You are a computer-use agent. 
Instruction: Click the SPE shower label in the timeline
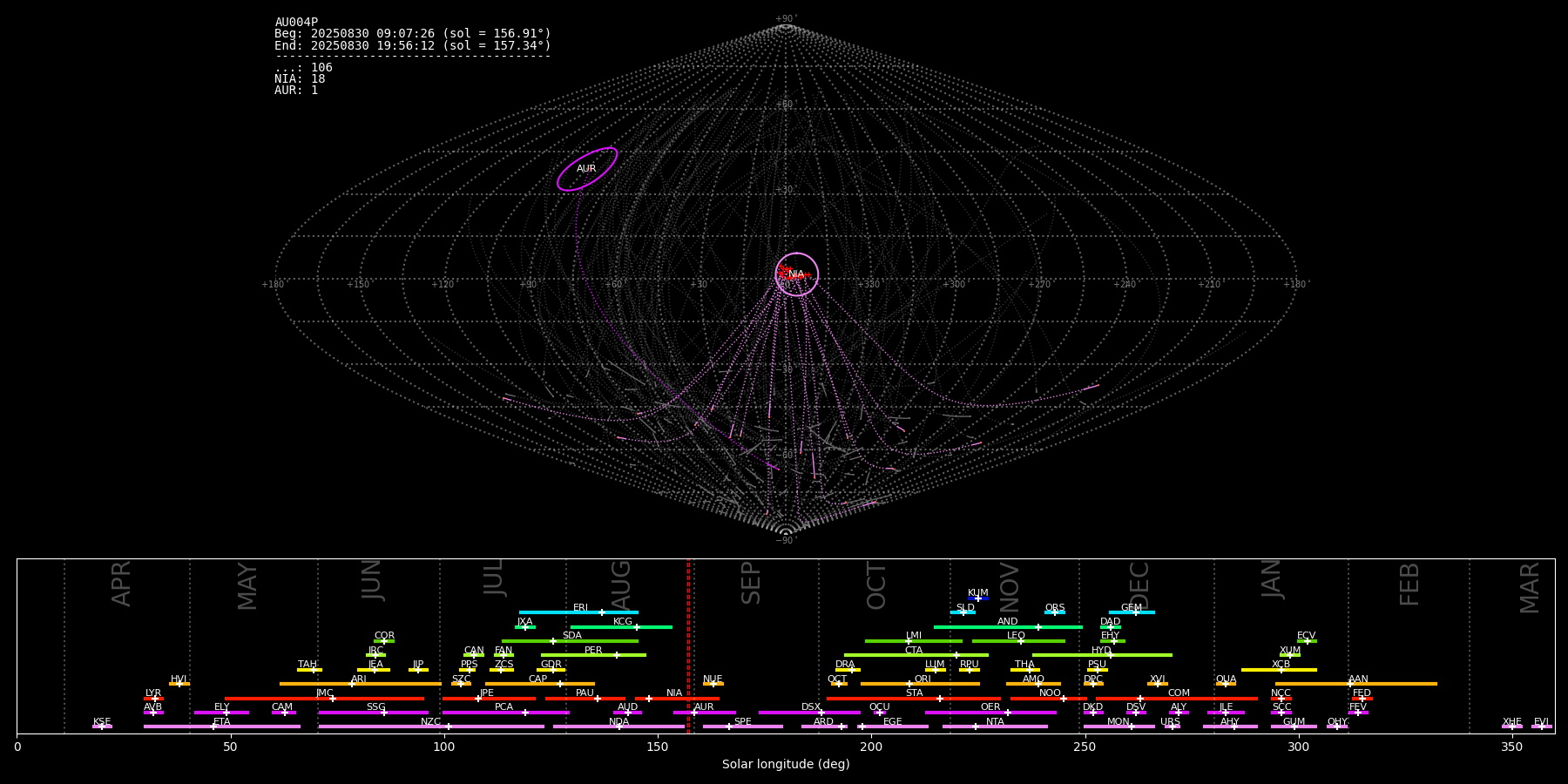click(743, 722)
